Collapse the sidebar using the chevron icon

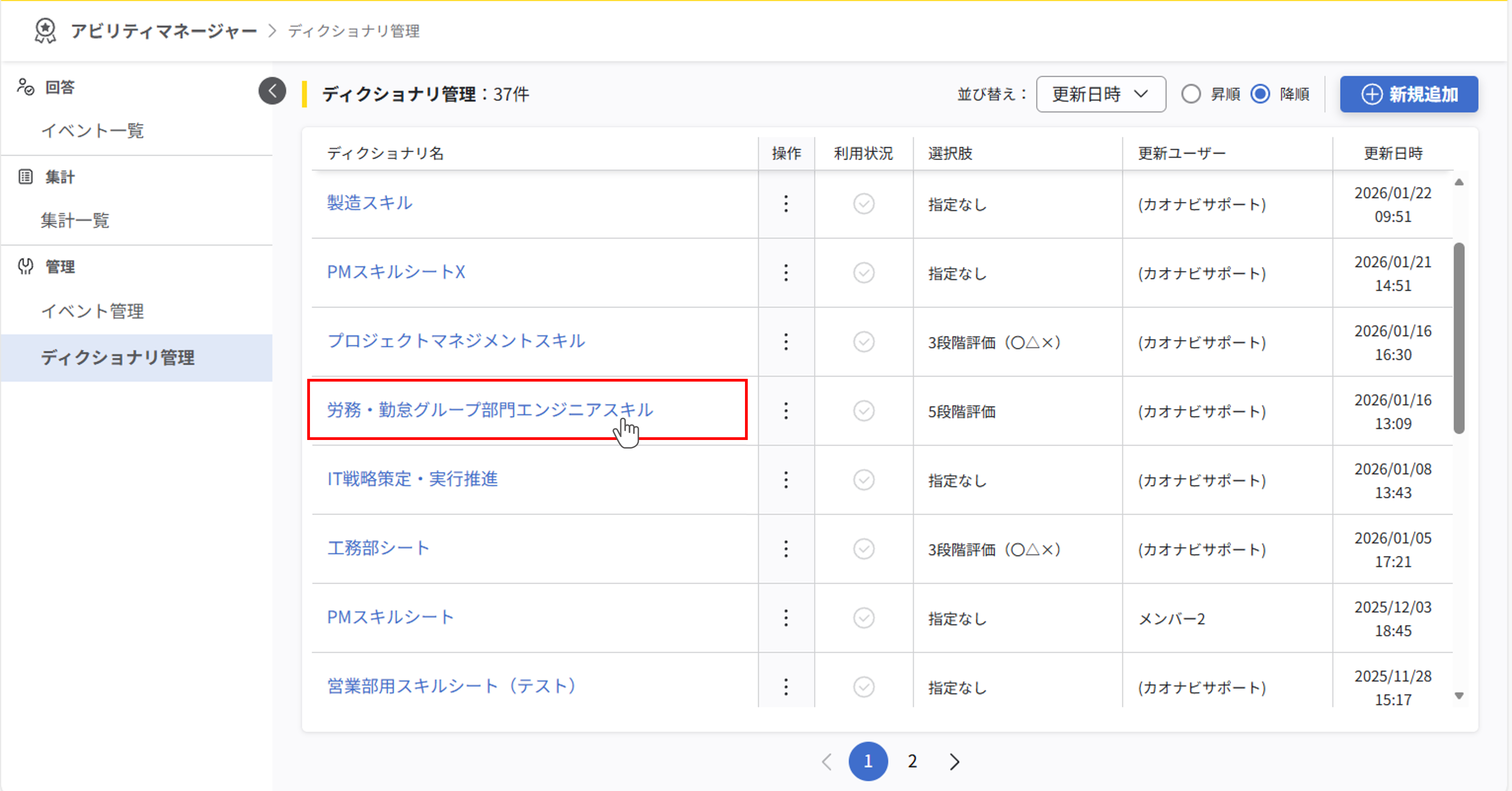(x=272, y=91)
